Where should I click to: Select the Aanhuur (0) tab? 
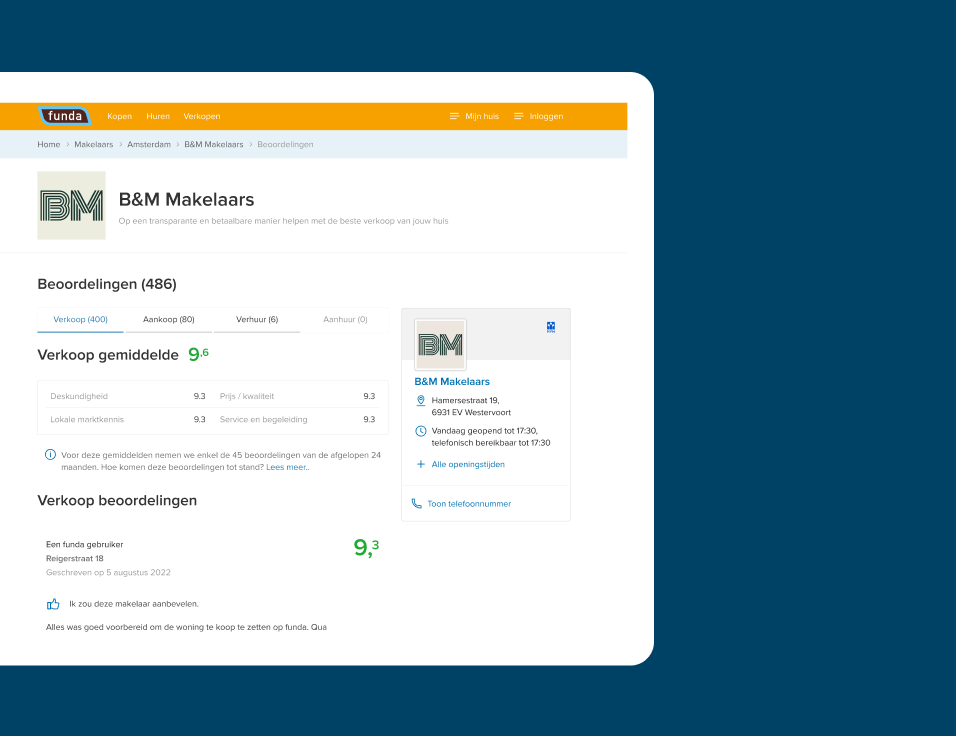point(345,320)
